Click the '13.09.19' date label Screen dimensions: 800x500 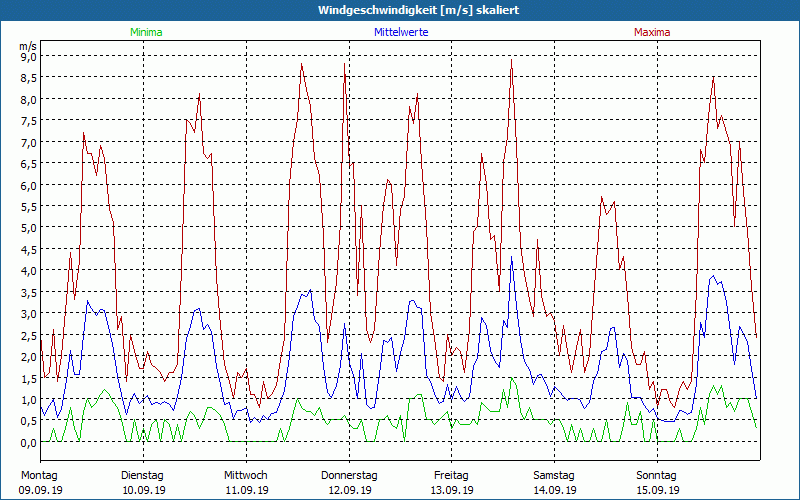click(x=453, y=490)
